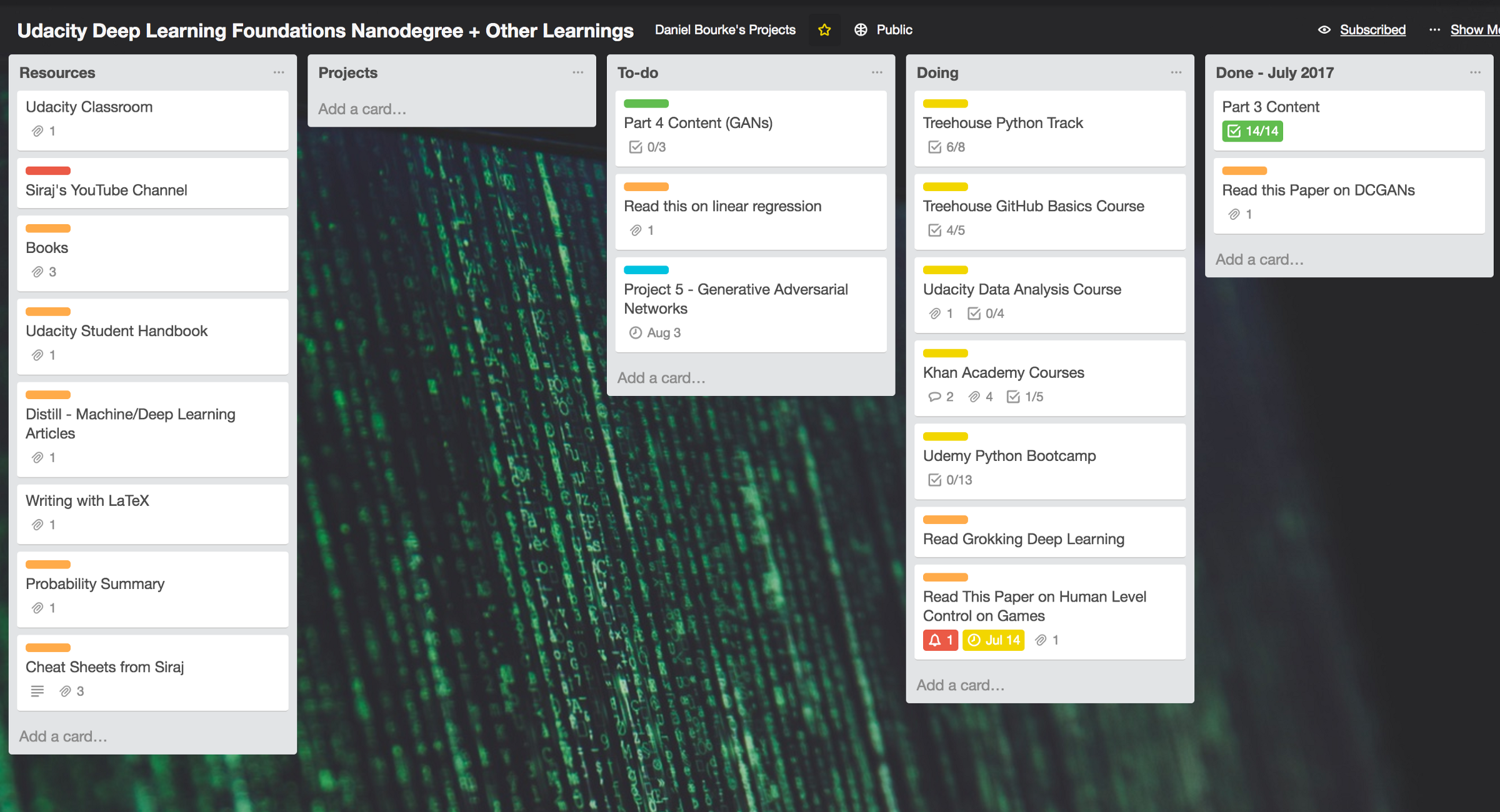Click the Aug 3 due date clock
The image size is (1500, 812).
[636, 333]
